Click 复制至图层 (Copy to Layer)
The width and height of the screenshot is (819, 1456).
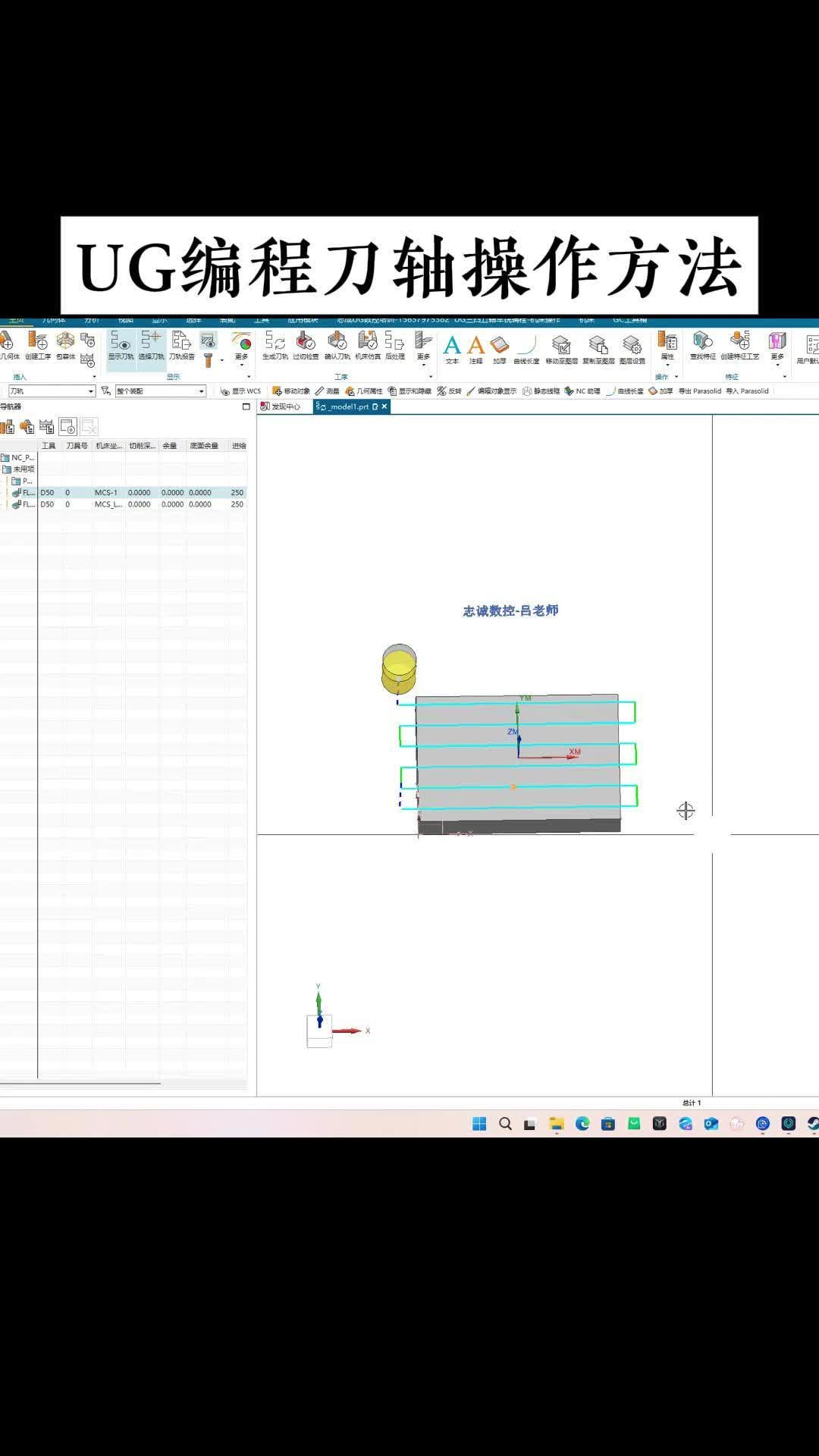[x=598, y=350]
